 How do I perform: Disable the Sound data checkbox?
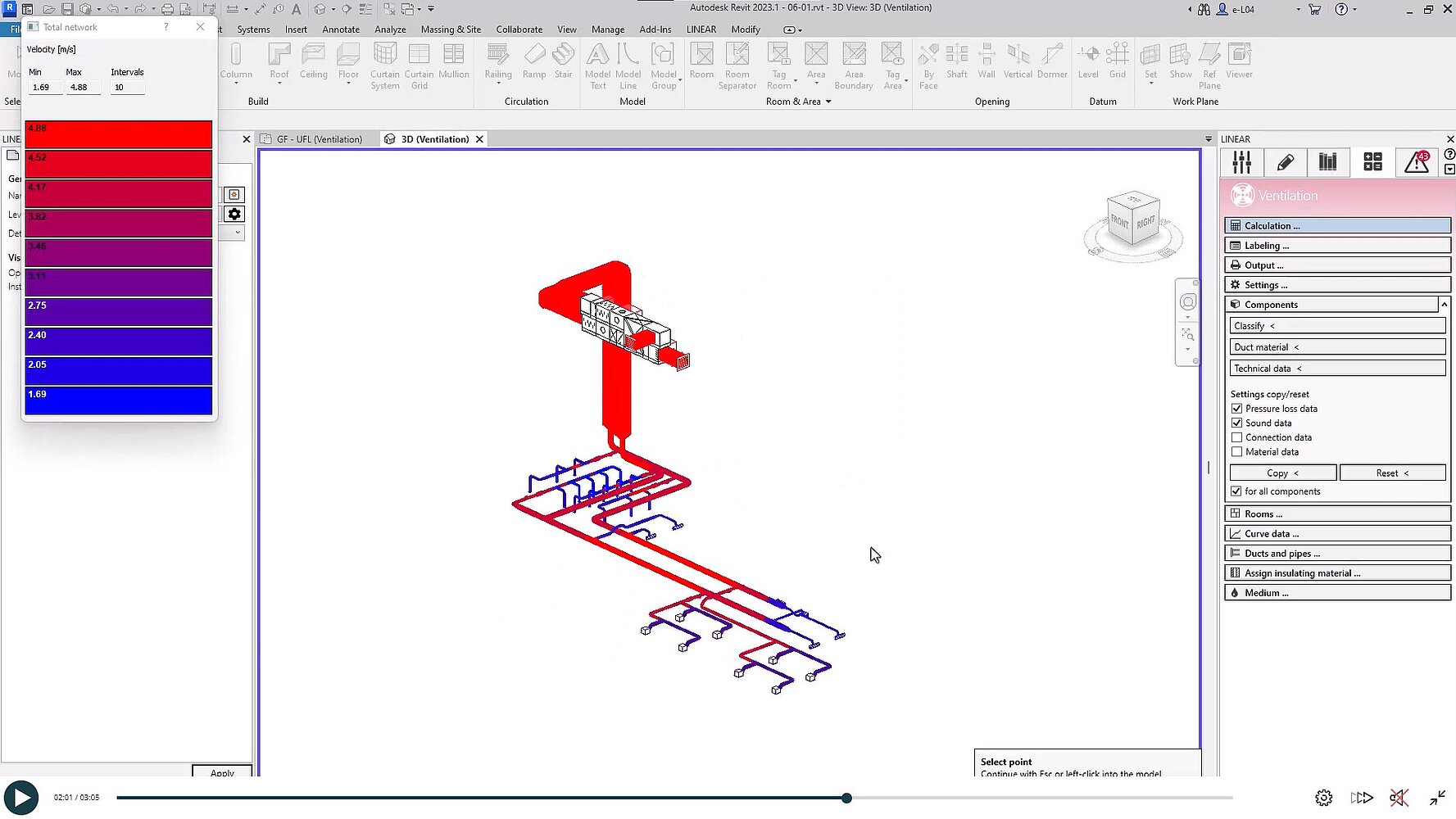(1237, 423)
